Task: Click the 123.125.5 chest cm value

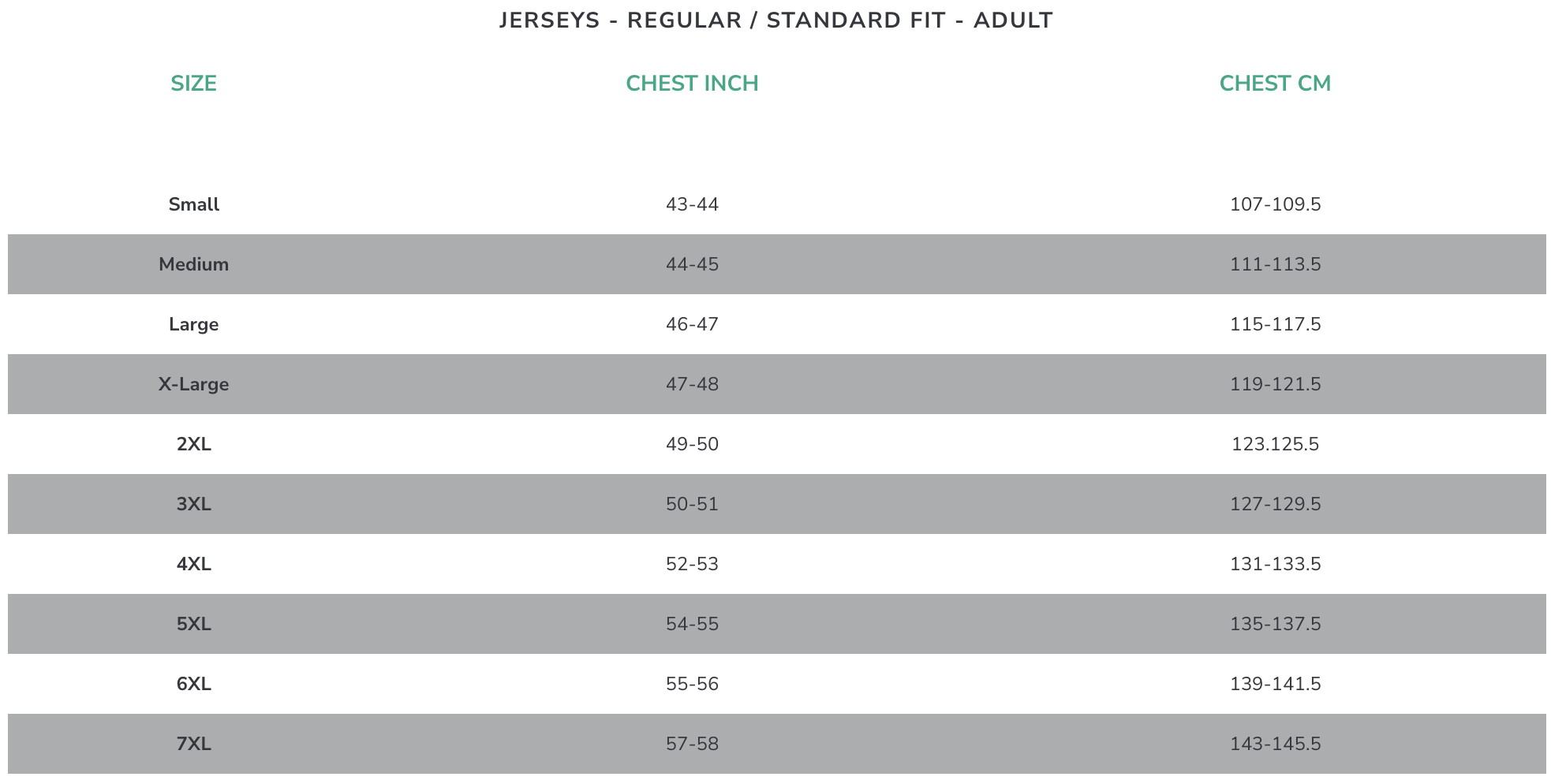Action: [x=1275, y=444]
